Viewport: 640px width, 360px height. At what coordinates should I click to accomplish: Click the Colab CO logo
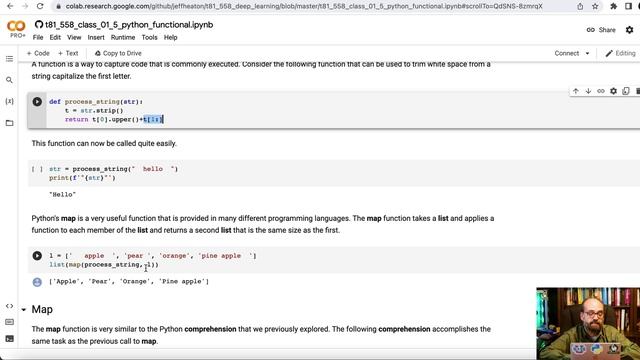pos(16,27)
